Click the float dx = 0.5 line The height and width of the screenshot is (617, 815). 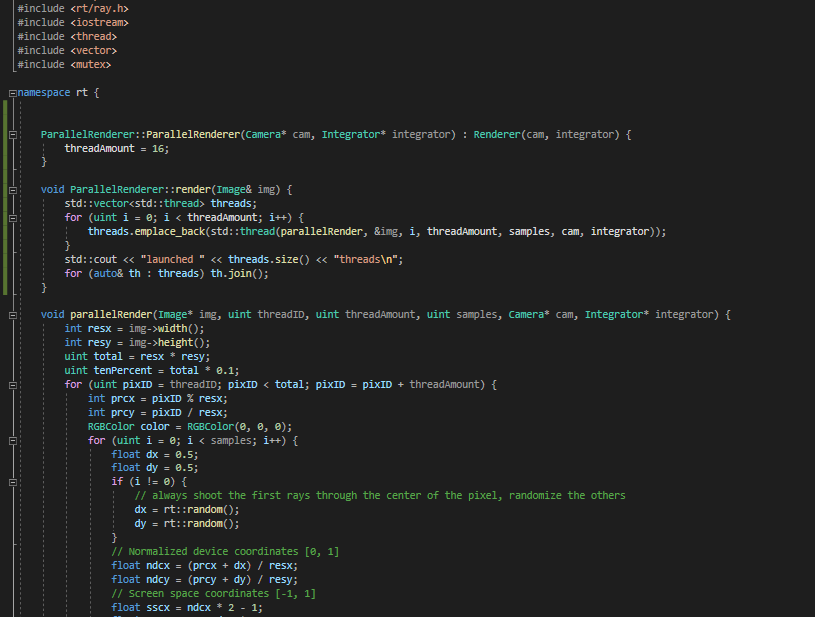pyautogui.click(x=155, y=455)
